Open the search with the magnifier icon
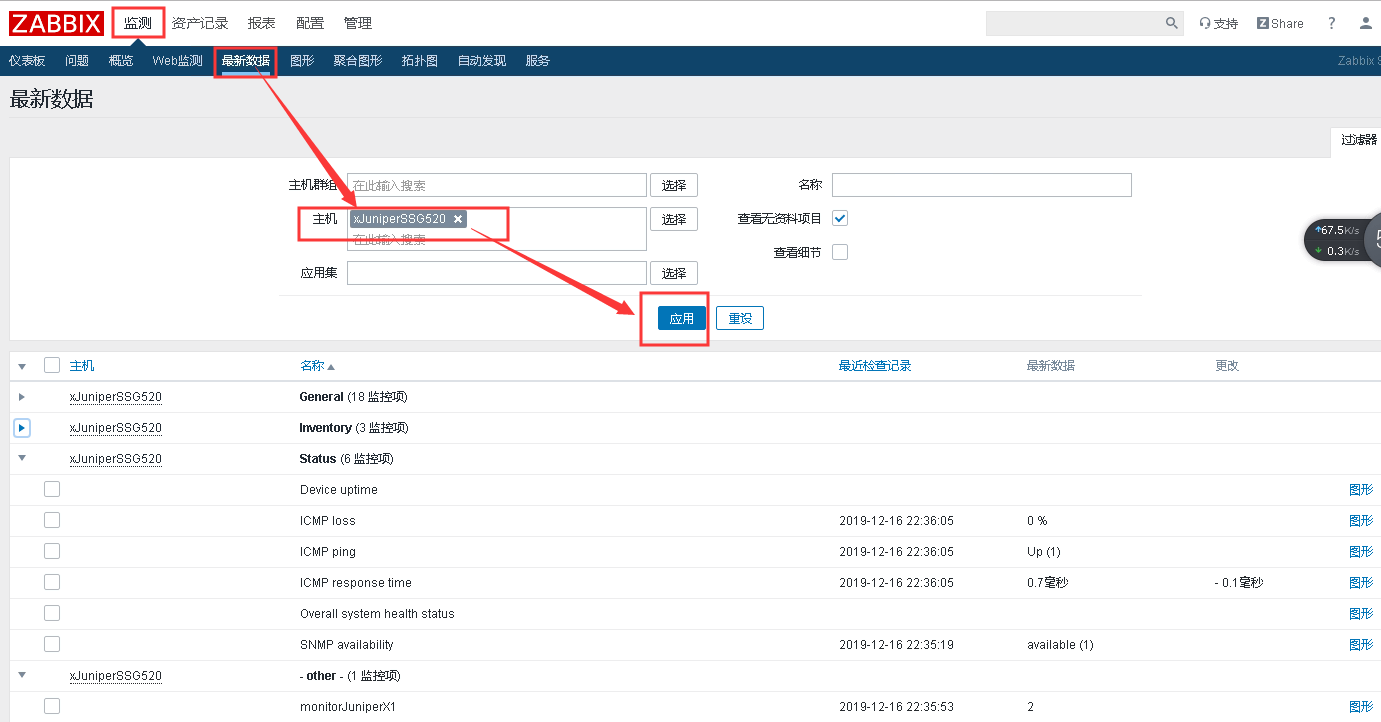The image size is (1381, 722). pyautogui.click(x=1171, y=22)
